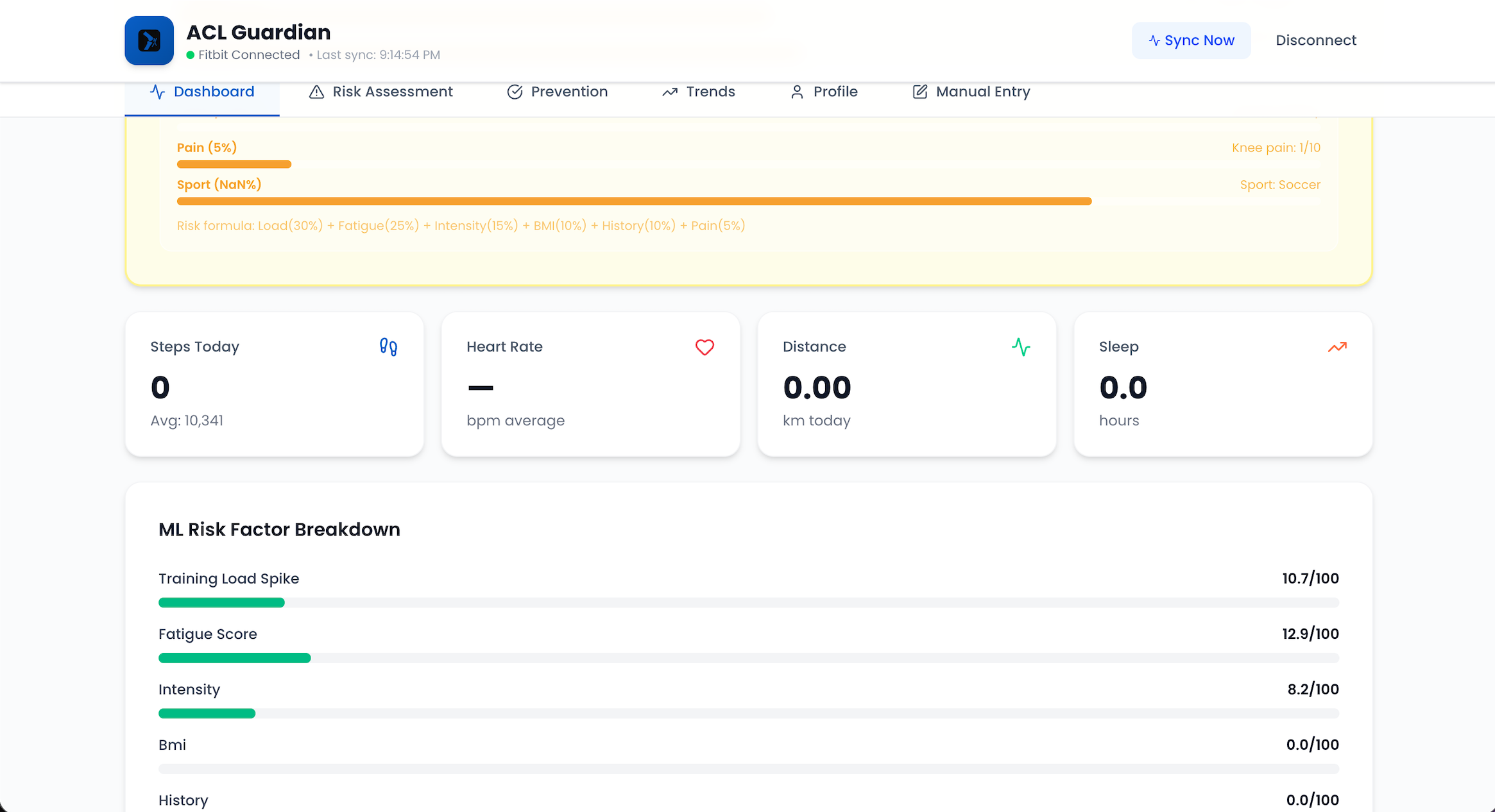Click the person icon beside Profile
The image size is (1495, 812).
(x=797, y=92)
